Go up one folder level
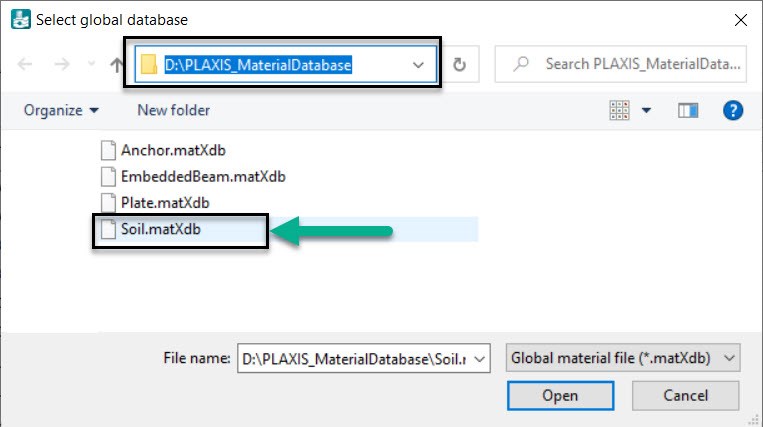The width and height of the screenshot is (763, 427). pyautogui.click(x=116, y=64)
